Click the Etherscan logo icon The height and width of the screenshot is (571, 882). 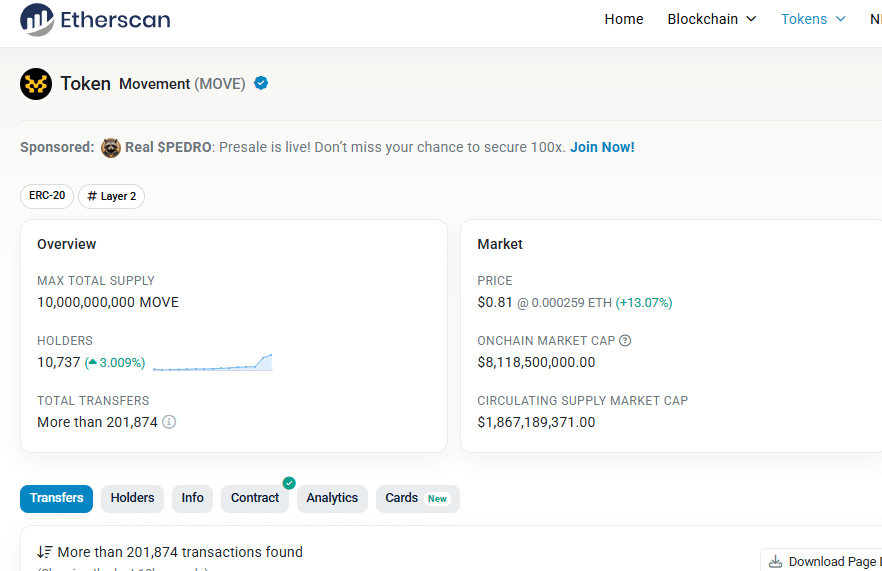[38, 20]
